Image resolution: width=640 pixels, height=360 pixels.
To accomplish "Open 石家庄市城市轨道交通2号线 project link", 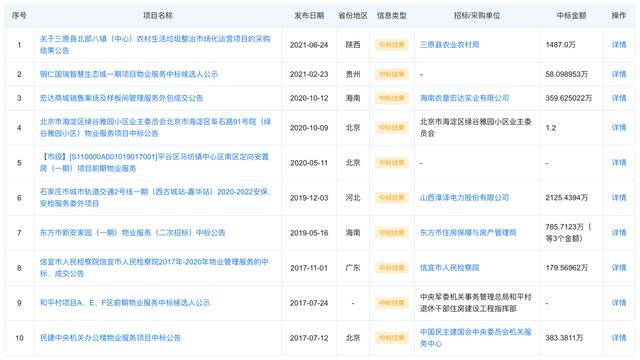I will (156, 198).
